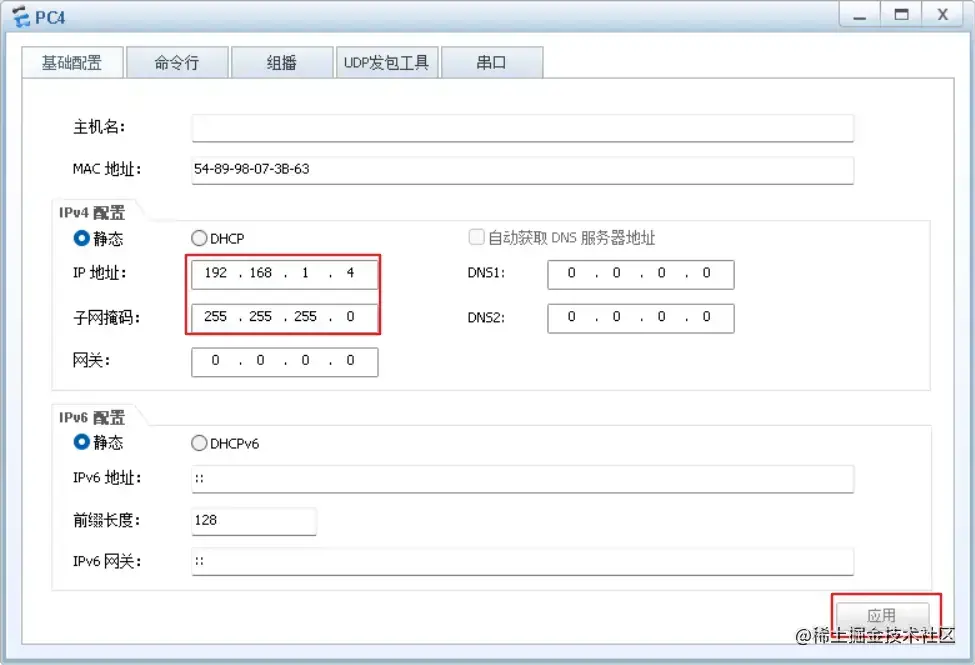Click the PC4 window title icon
Screen dimensions: 975x665
click(21, 17)
